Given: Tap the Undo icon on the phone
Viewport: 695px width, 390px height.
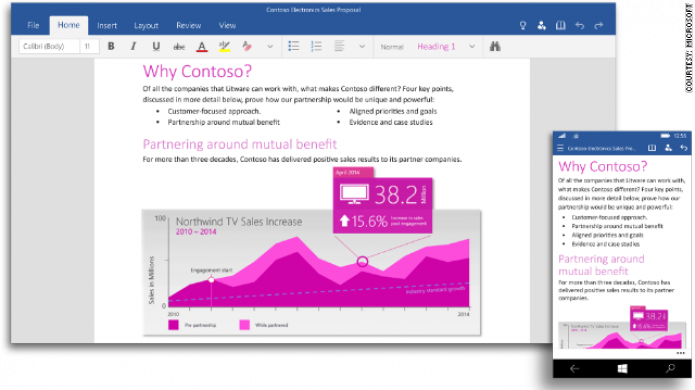Looking at the screenshot, I should (x=684, y=148).
